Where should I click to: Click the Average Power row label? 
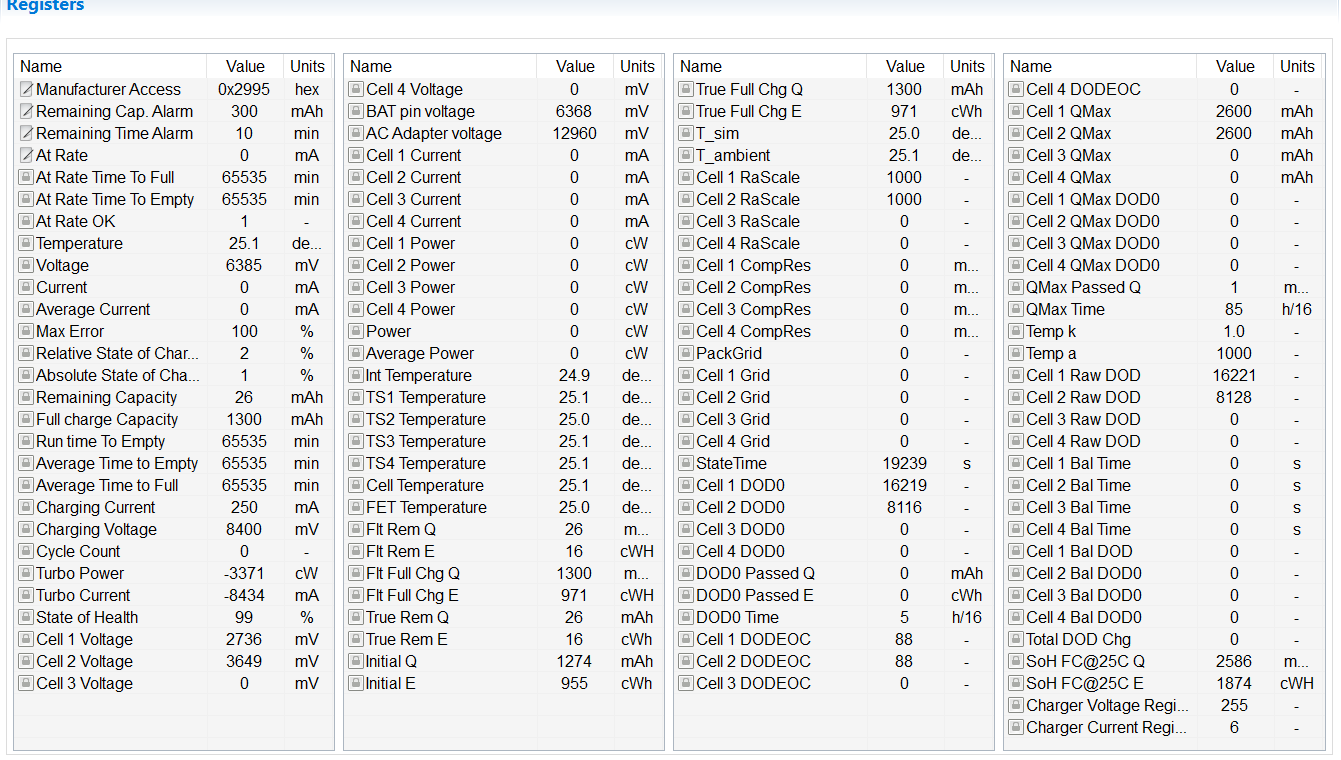coord(420,354)
